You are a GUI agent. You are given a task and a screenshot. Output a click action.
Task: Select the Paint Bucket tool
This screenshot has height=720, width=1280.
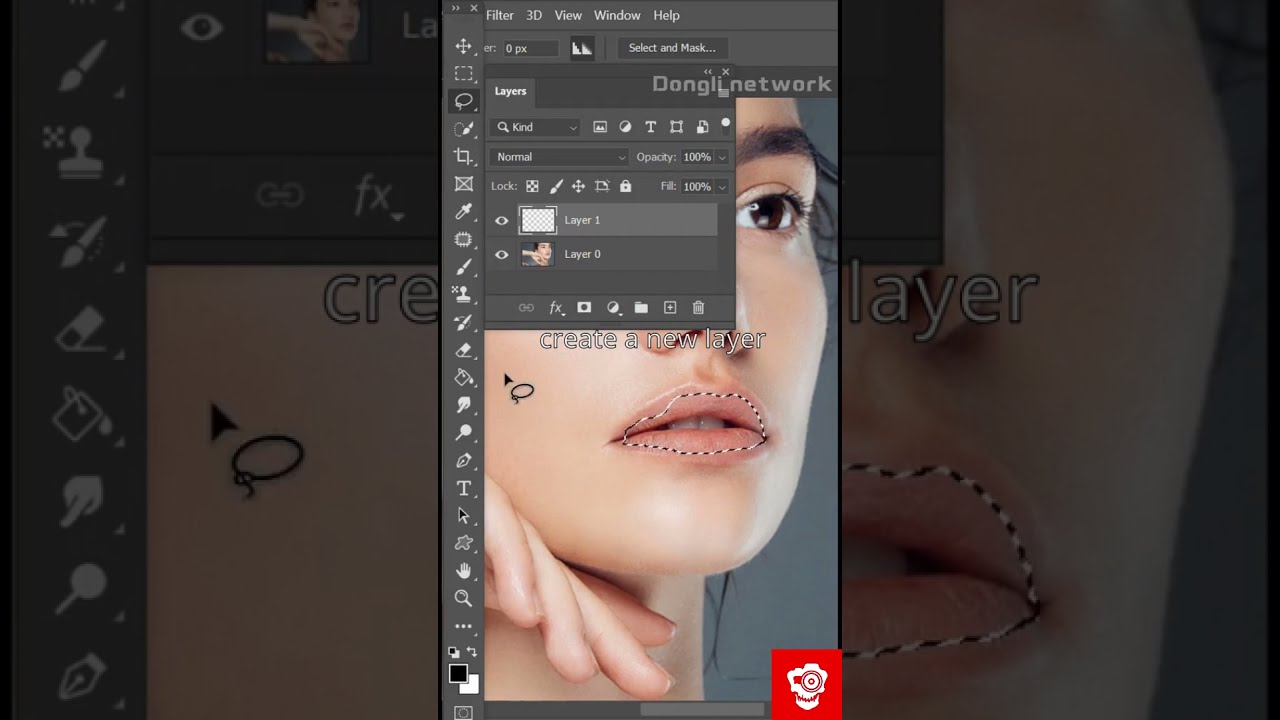464,377
